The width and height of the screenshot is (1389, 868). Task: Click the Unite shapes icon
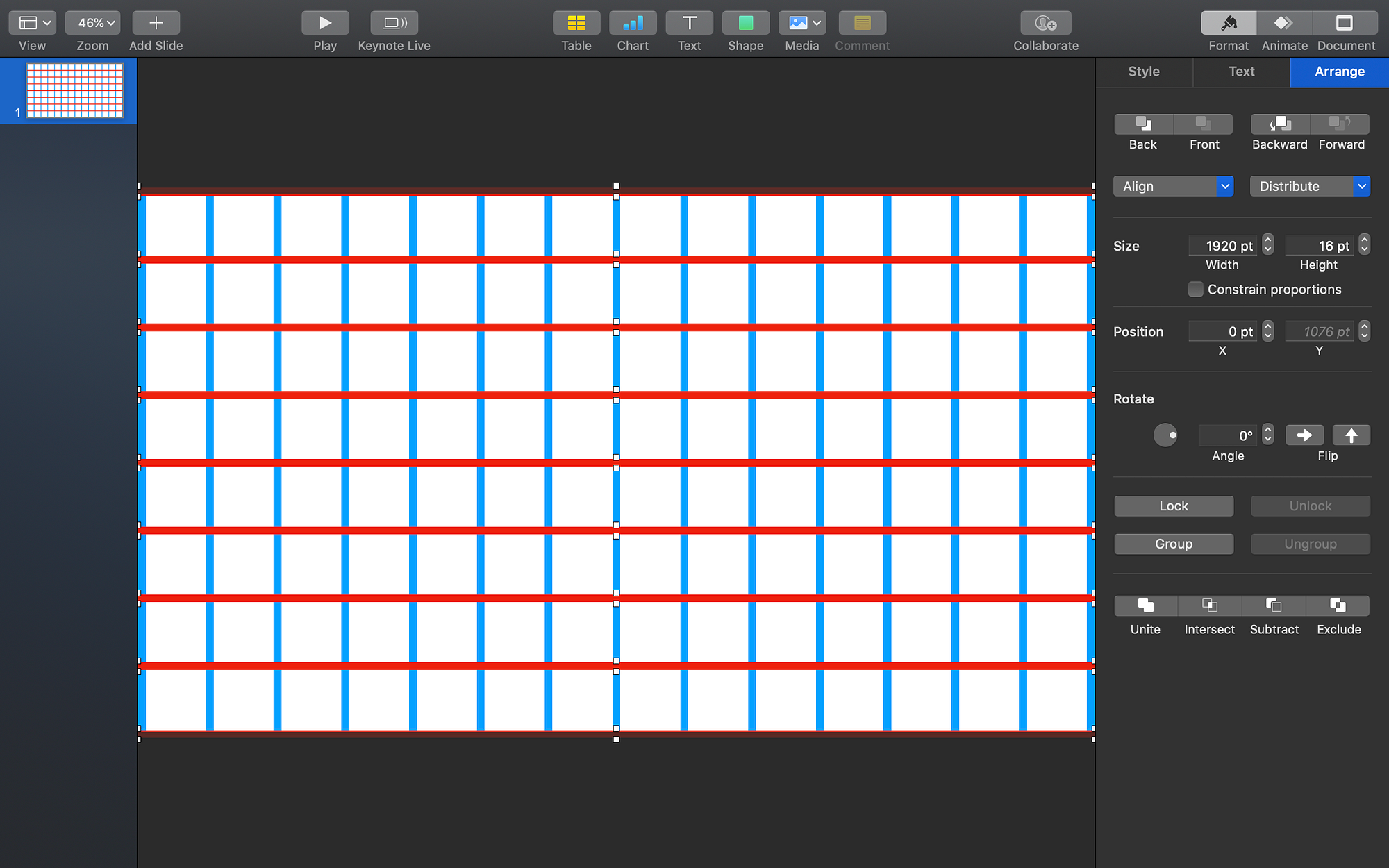pos(1145,606)
